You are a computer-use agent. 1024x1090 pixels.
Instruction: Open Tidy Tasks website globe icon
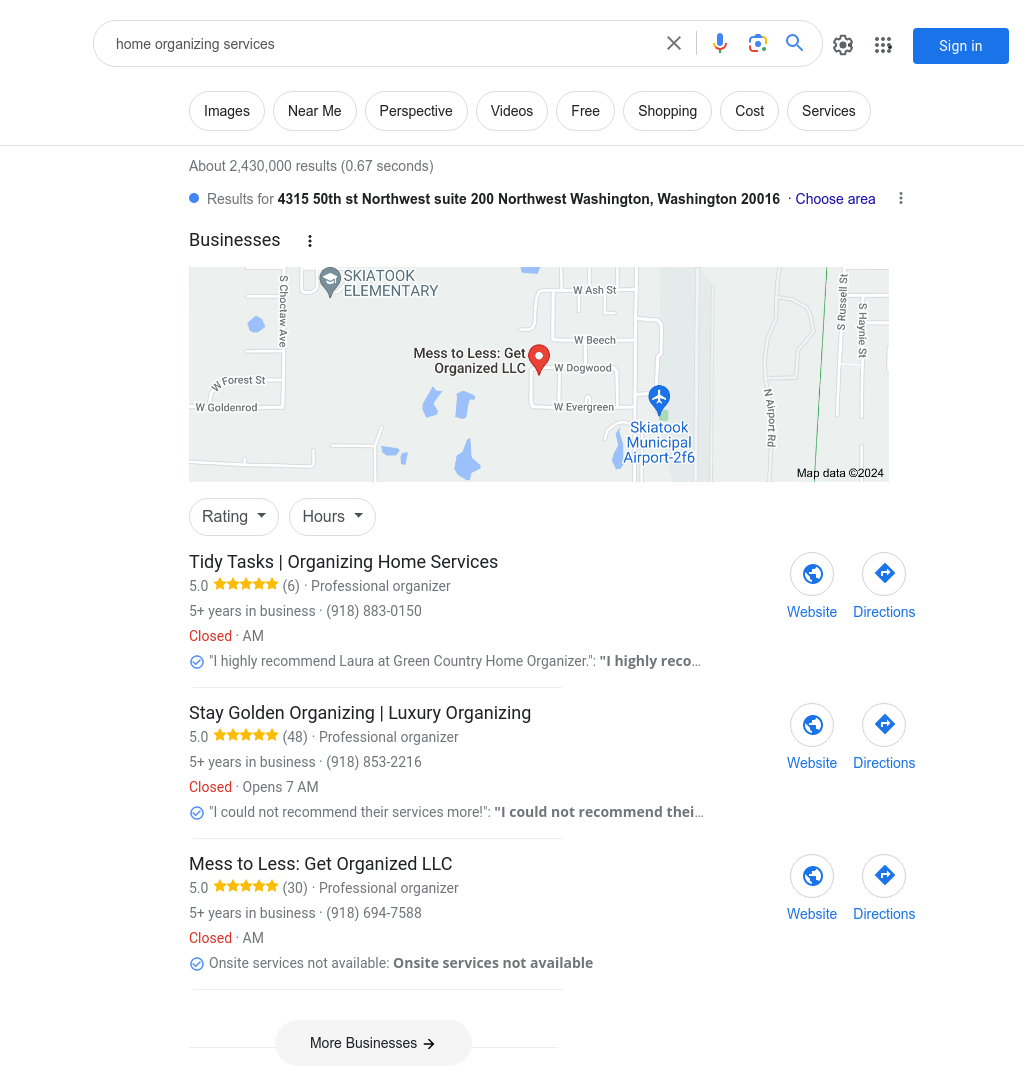click(x=812, y=574)
